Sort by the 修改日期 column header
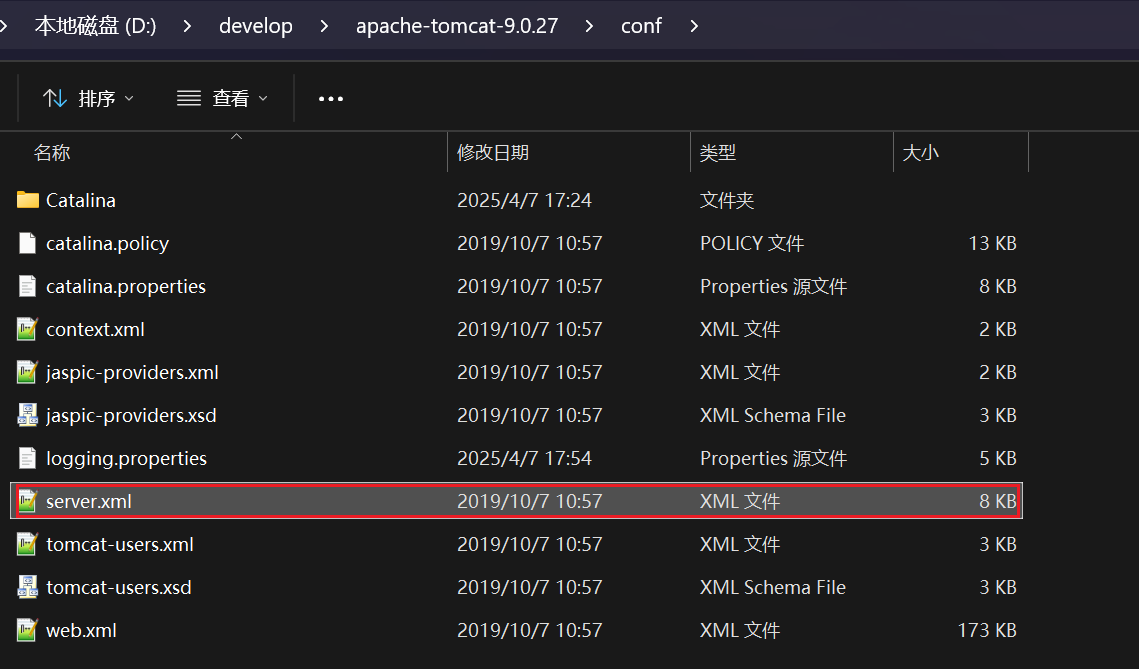The image size is (1139, 669). (x=493, y=153)
